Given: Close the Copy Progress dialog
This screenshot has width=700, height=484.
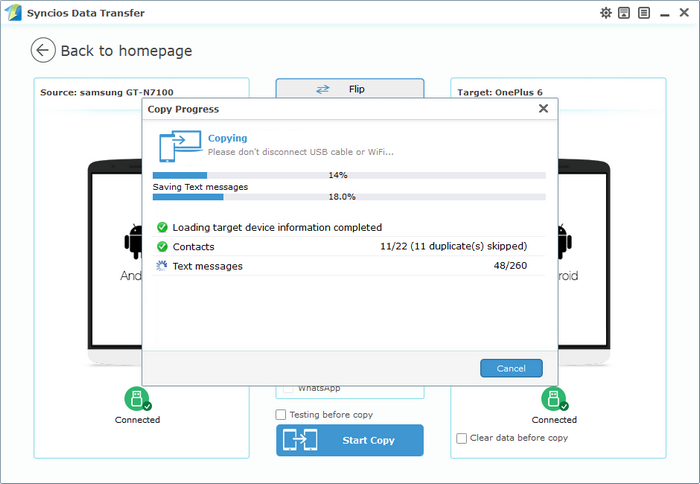Looking at the screenshot, I should pyautogui.click(x=543, y=108).
